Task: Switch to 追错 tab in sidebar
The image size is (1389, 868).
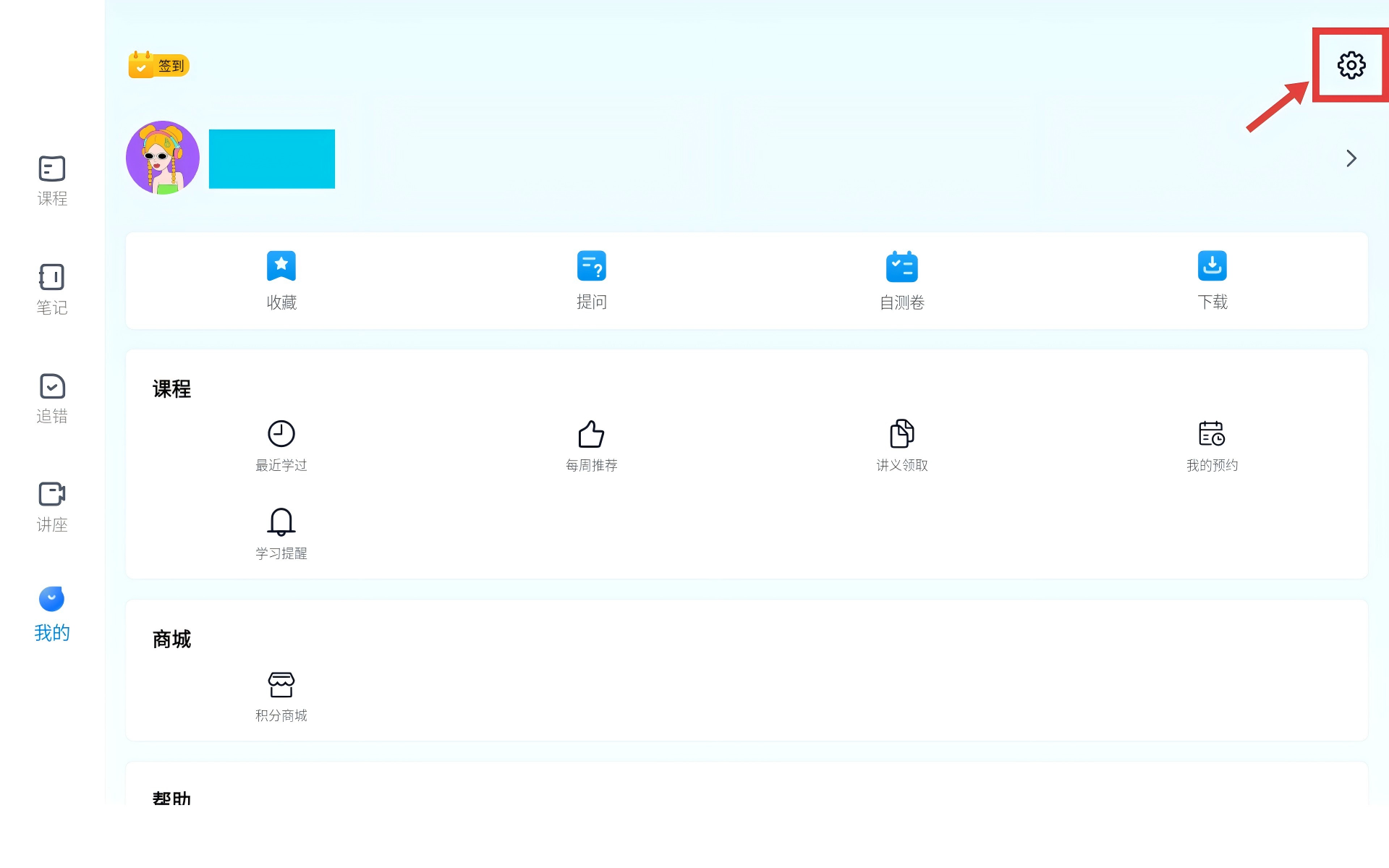Action: (52, 399)
